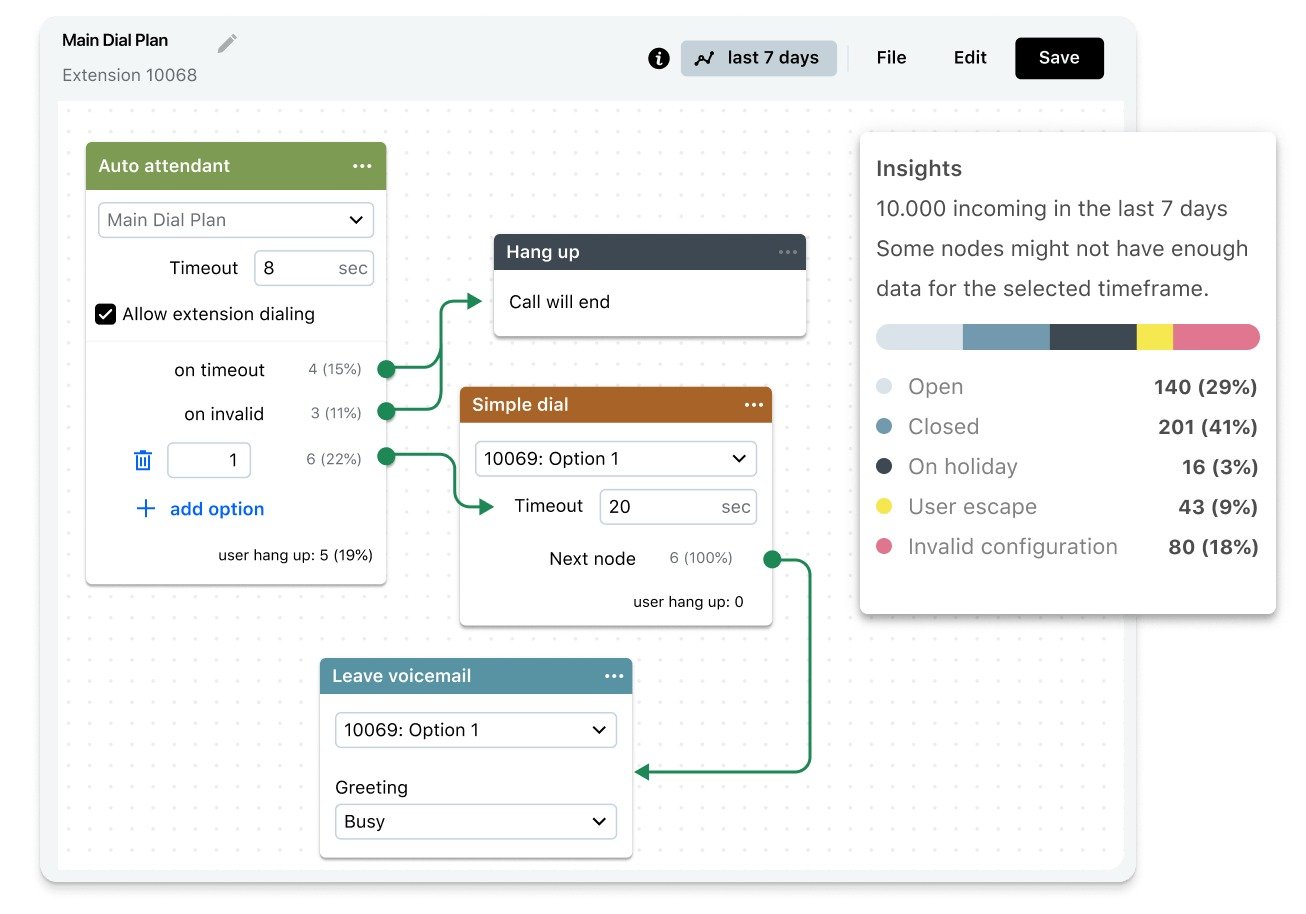The width and height of the screenshot is (1306, 914).
Task: Open the Hang up node's ellipsis menu
Action: tap(786, 252)
